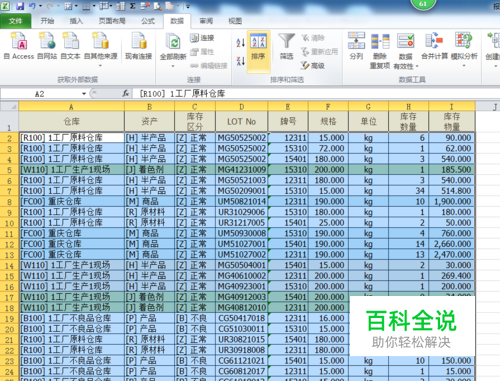The image size is (500, 381).
Task: Sort descending with the Z-to-A icon
Action: click(240, 61)
